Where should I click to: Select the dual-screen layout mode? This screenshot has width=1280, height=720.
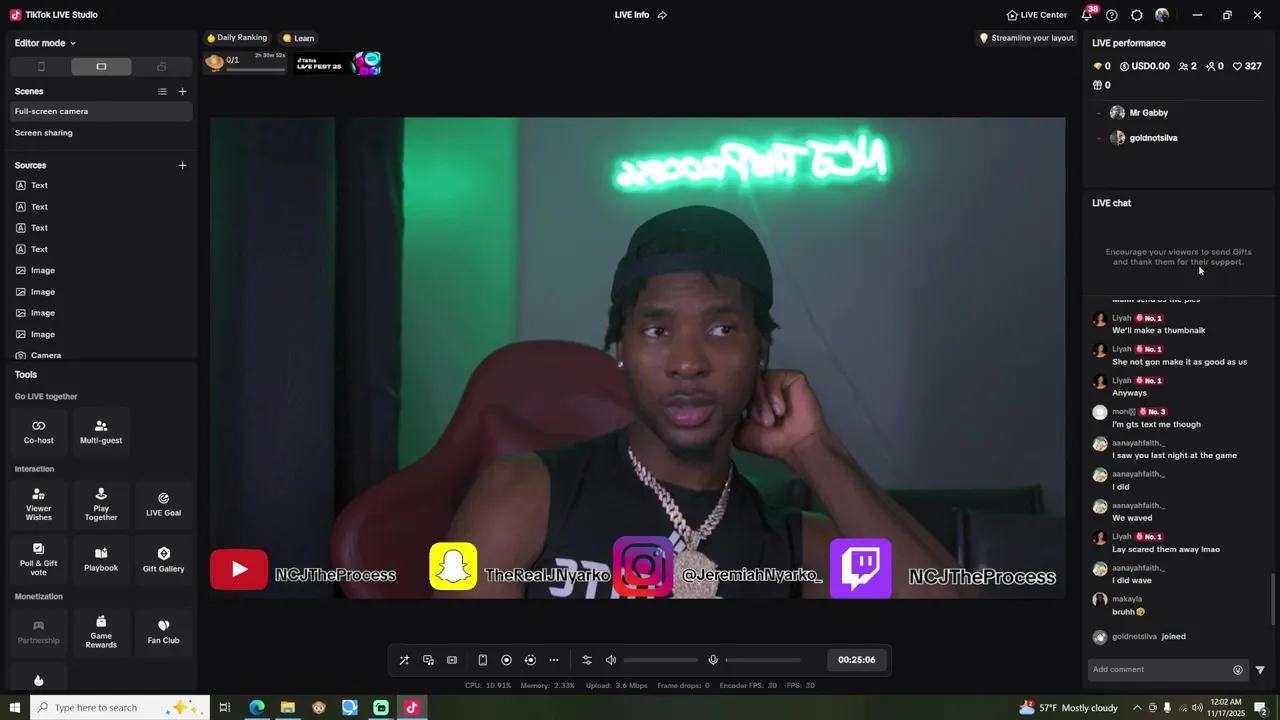(x=161, y=67)
